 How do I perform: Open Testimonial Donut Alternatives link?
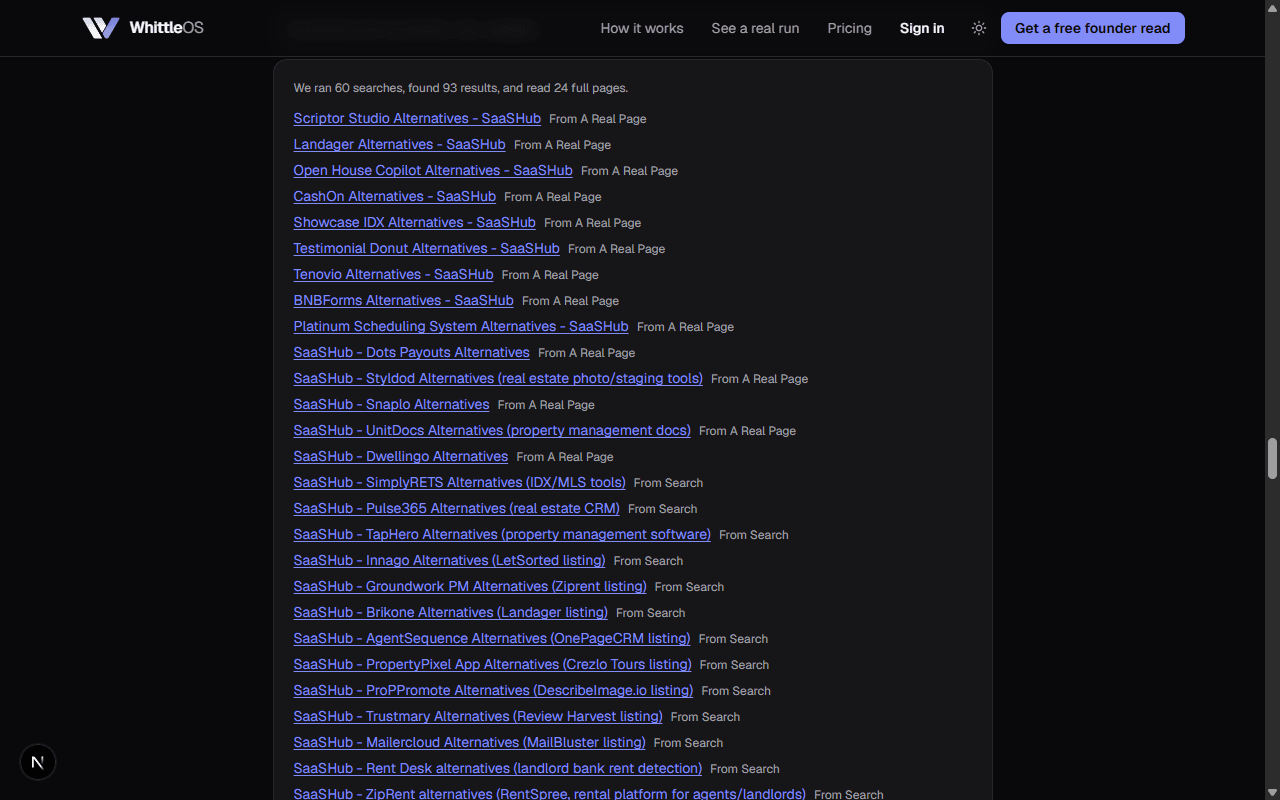pos(426,248)
